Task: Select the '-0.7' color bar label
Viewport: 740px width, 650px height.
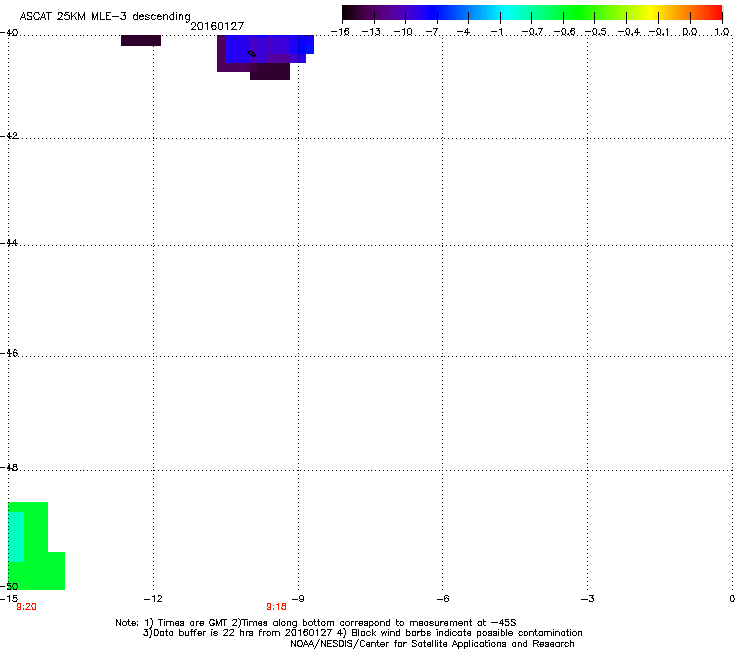Action: point(532,32)
